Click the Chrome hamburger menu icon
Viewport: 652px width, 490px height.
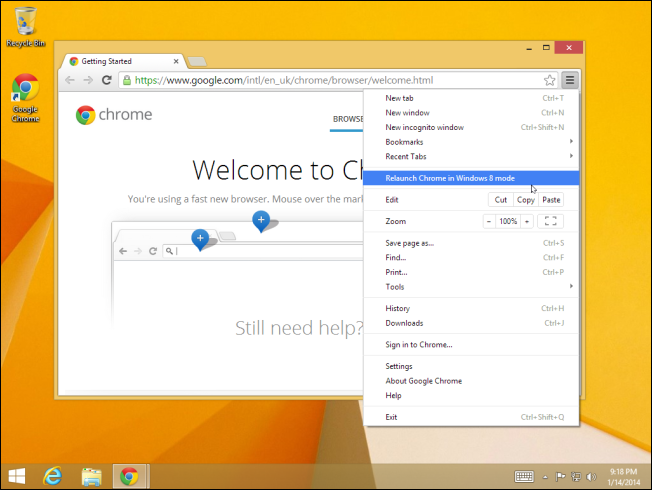[x=569, y=80]
